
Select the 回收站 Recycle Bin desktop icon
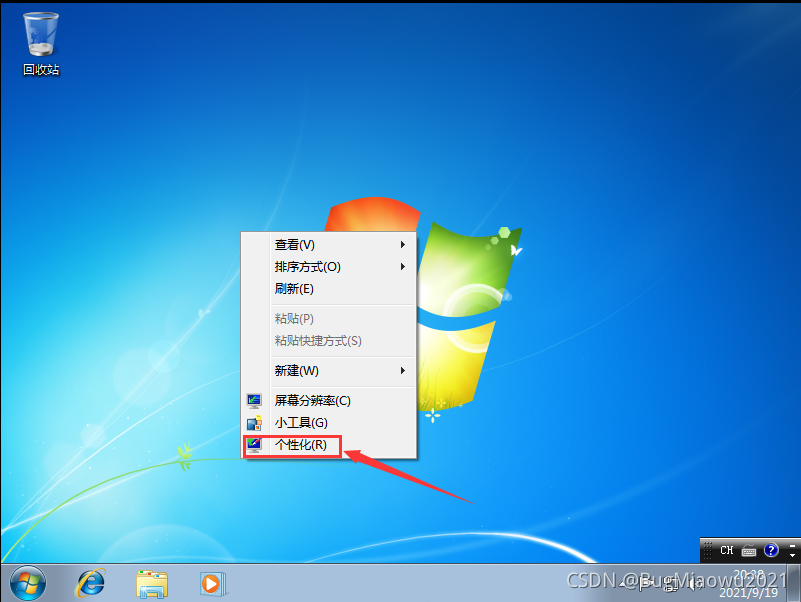tap(41, 44)
